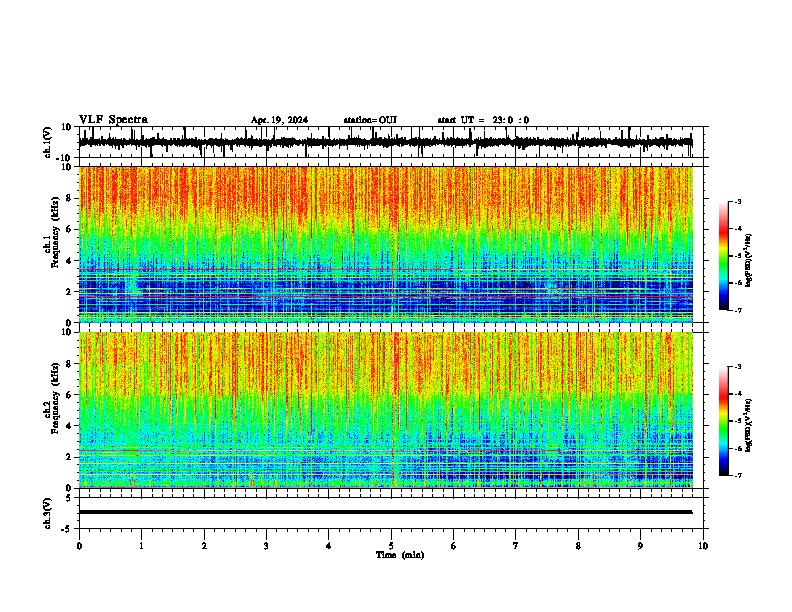Image resolution: width=792 pixels, height=612 pixels.
Task: Click time axis tick label '1'
Action: pos(141,546)
